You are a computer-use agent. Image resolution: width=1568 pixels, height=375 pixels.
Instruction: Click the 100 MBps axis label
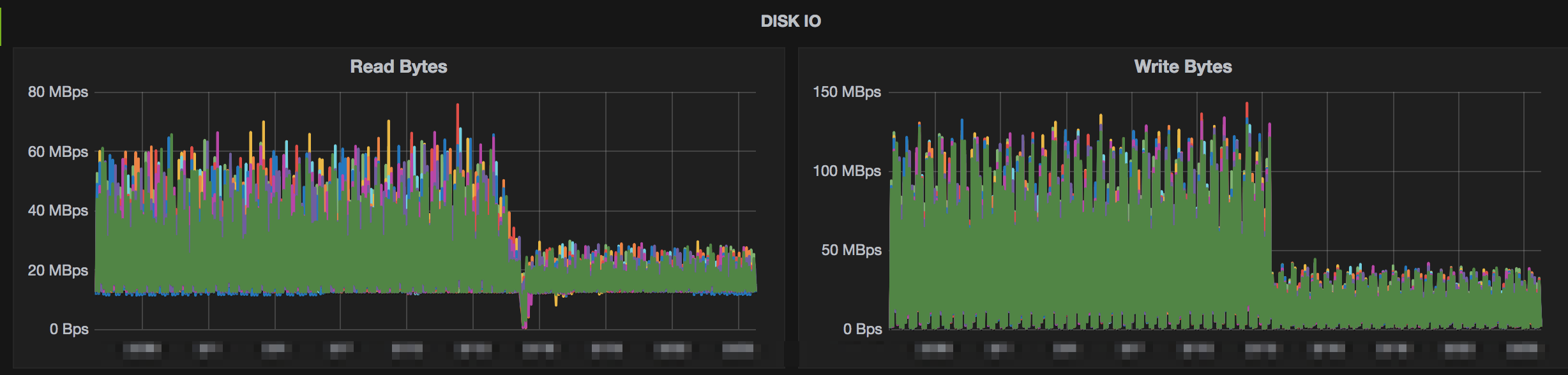(x=847, y=171)
